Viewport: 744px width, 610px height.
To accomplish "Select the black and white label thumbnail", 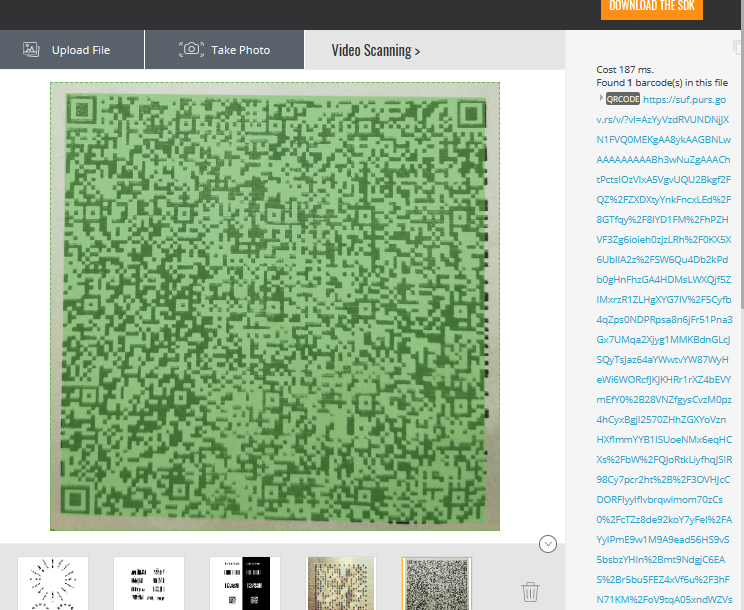I will (245, 583).
